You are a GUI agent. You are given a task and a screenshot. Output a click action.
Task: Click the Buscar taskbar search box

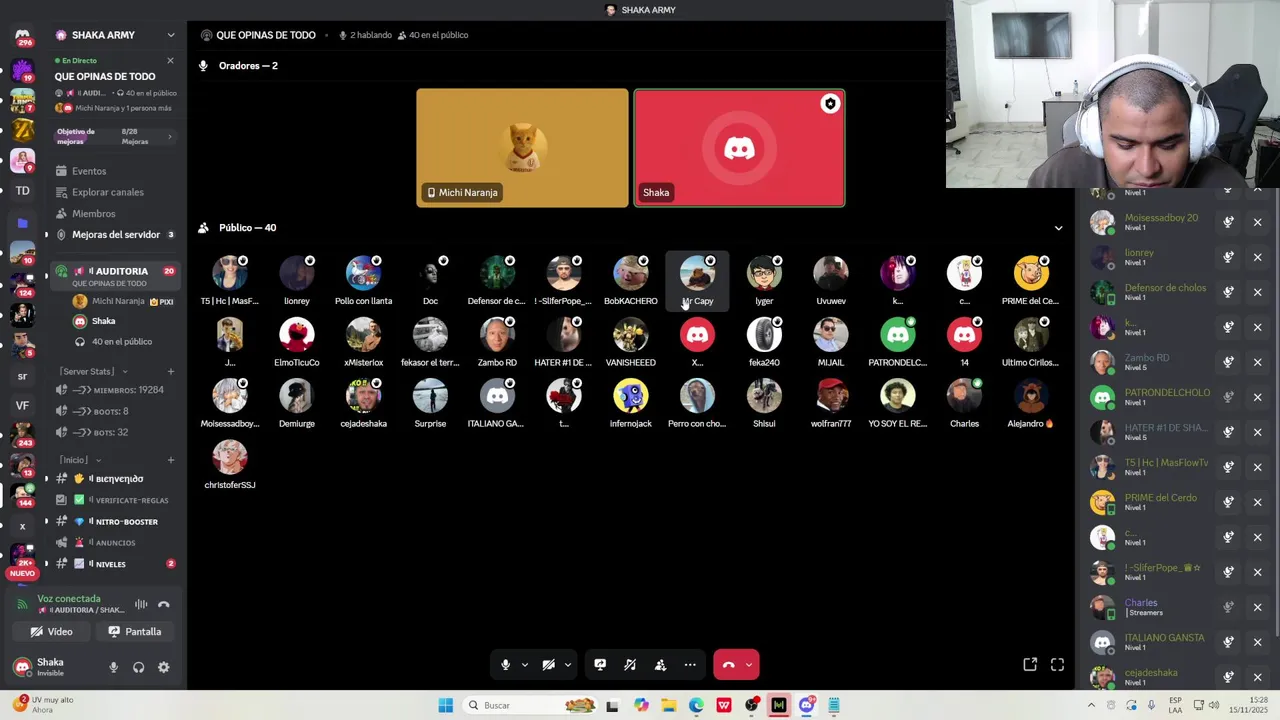530,706
